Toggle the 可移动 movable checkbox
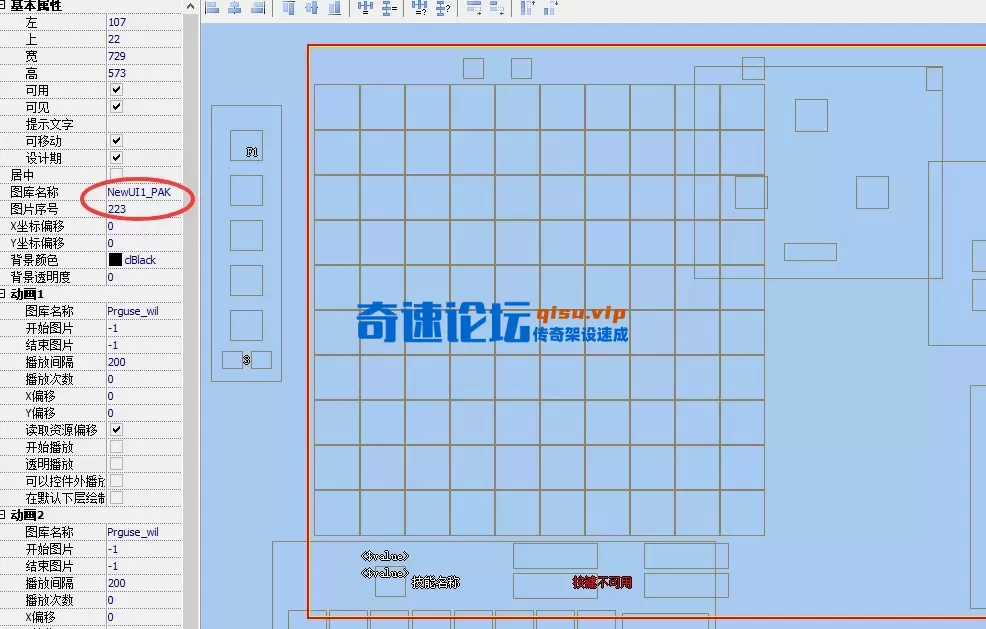This screenshot has height=629, width=986. [117, 140]
